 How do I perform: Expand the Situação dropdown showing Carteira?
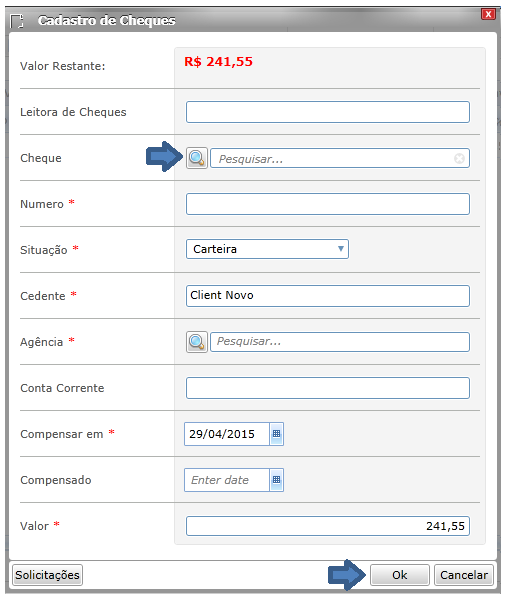[x=267, y=249]
